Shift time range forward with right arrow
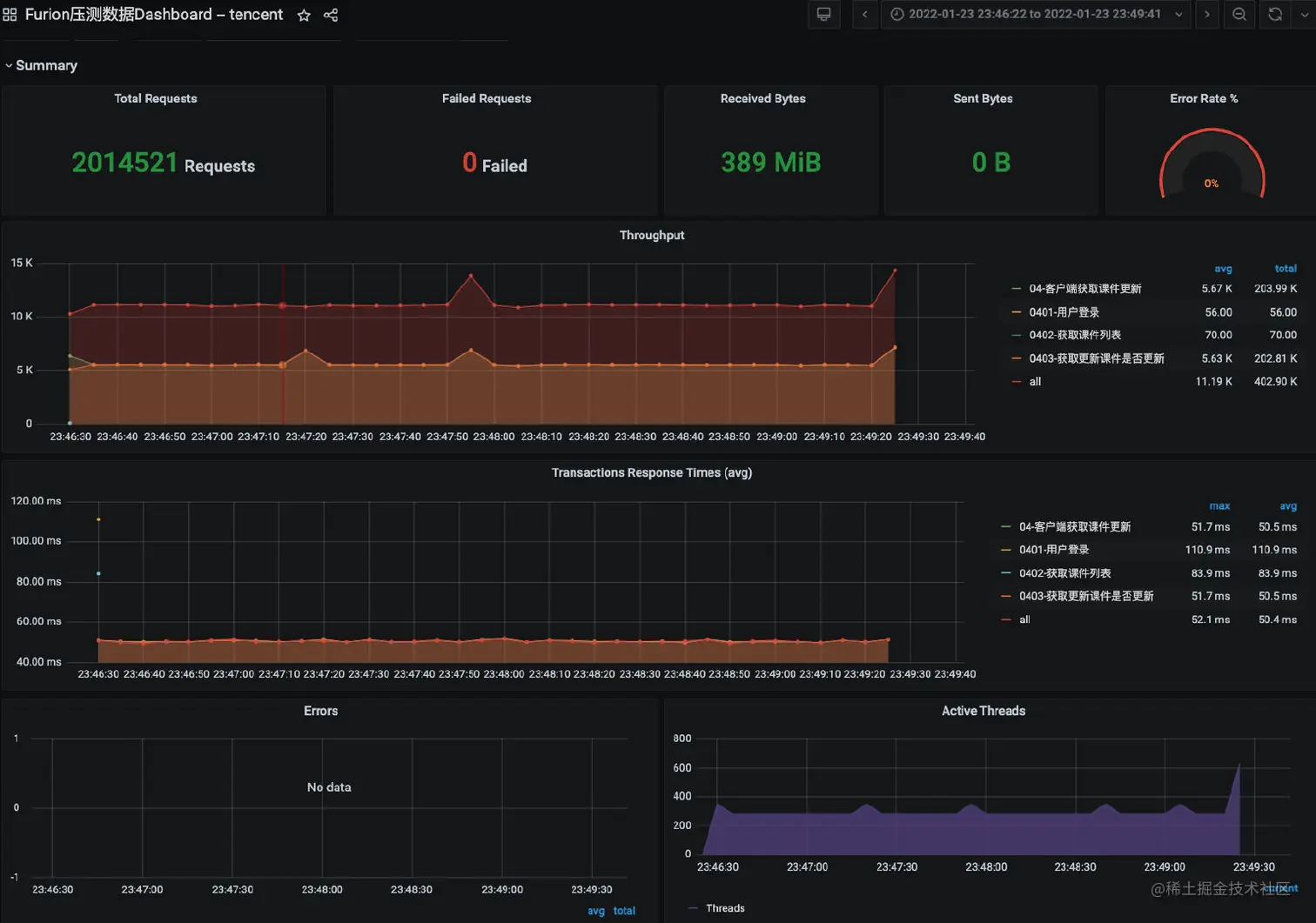Viewport: 1316px width, 923px height. point(1206,14)
